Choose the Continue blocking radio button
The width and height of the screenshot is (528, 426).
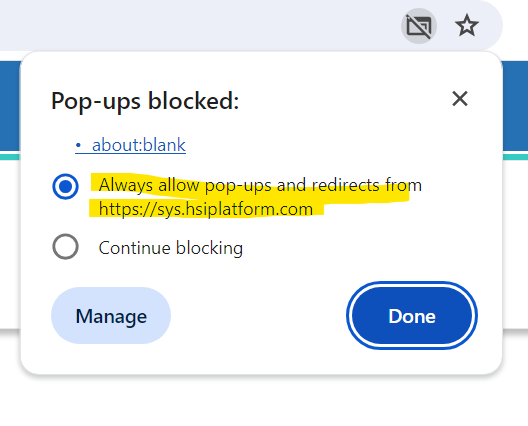(x=65, y=247)
